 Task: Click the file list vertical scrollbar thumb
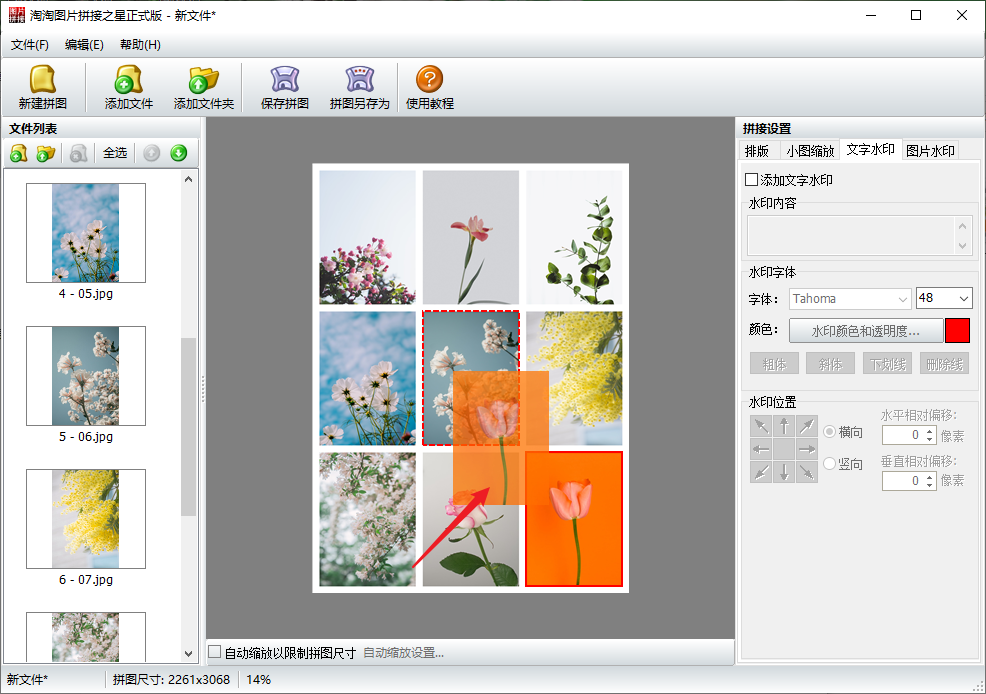188,427
